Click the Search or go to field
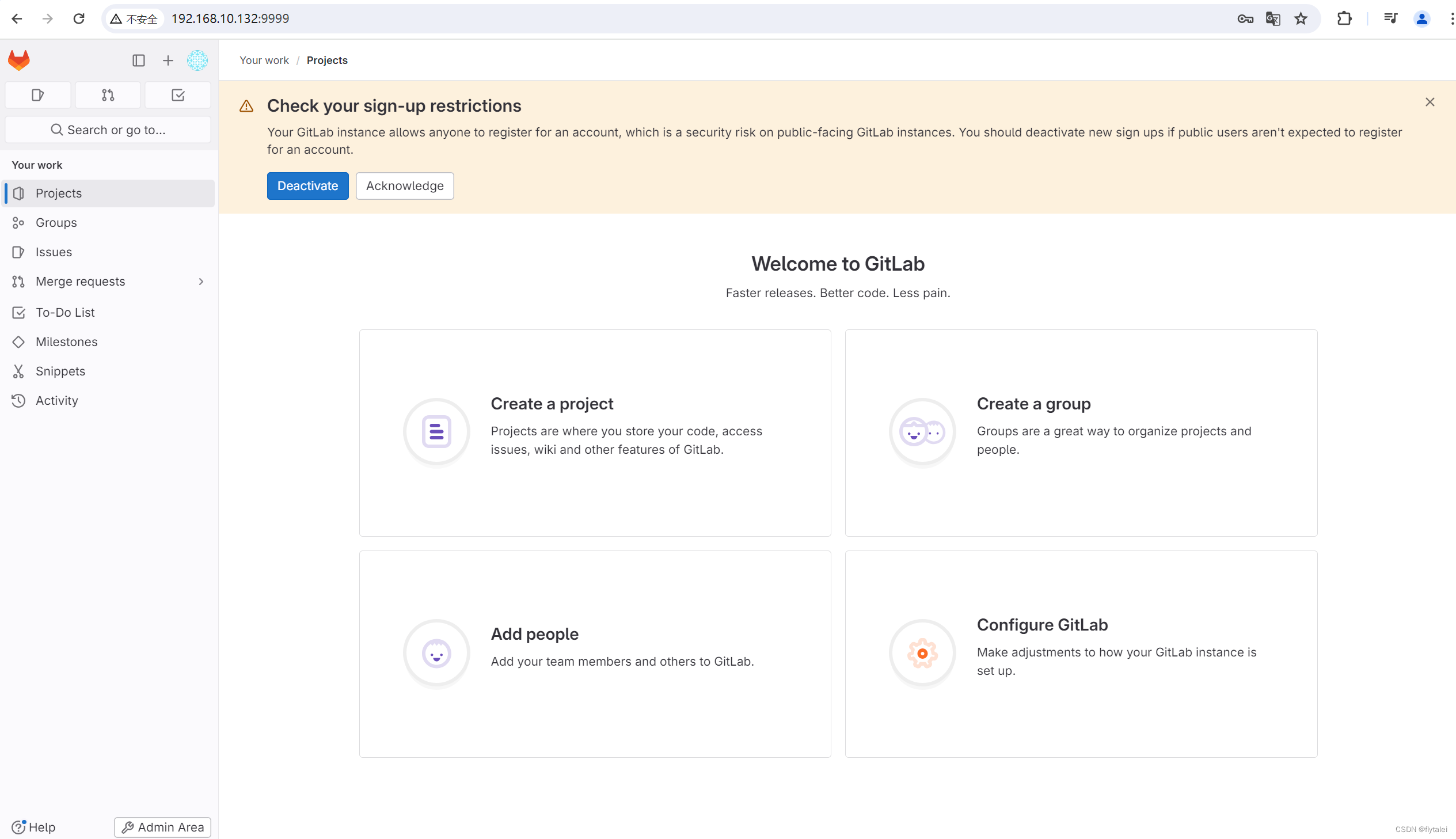Viewport: 1456px width, 839px height. click(108, 130)
